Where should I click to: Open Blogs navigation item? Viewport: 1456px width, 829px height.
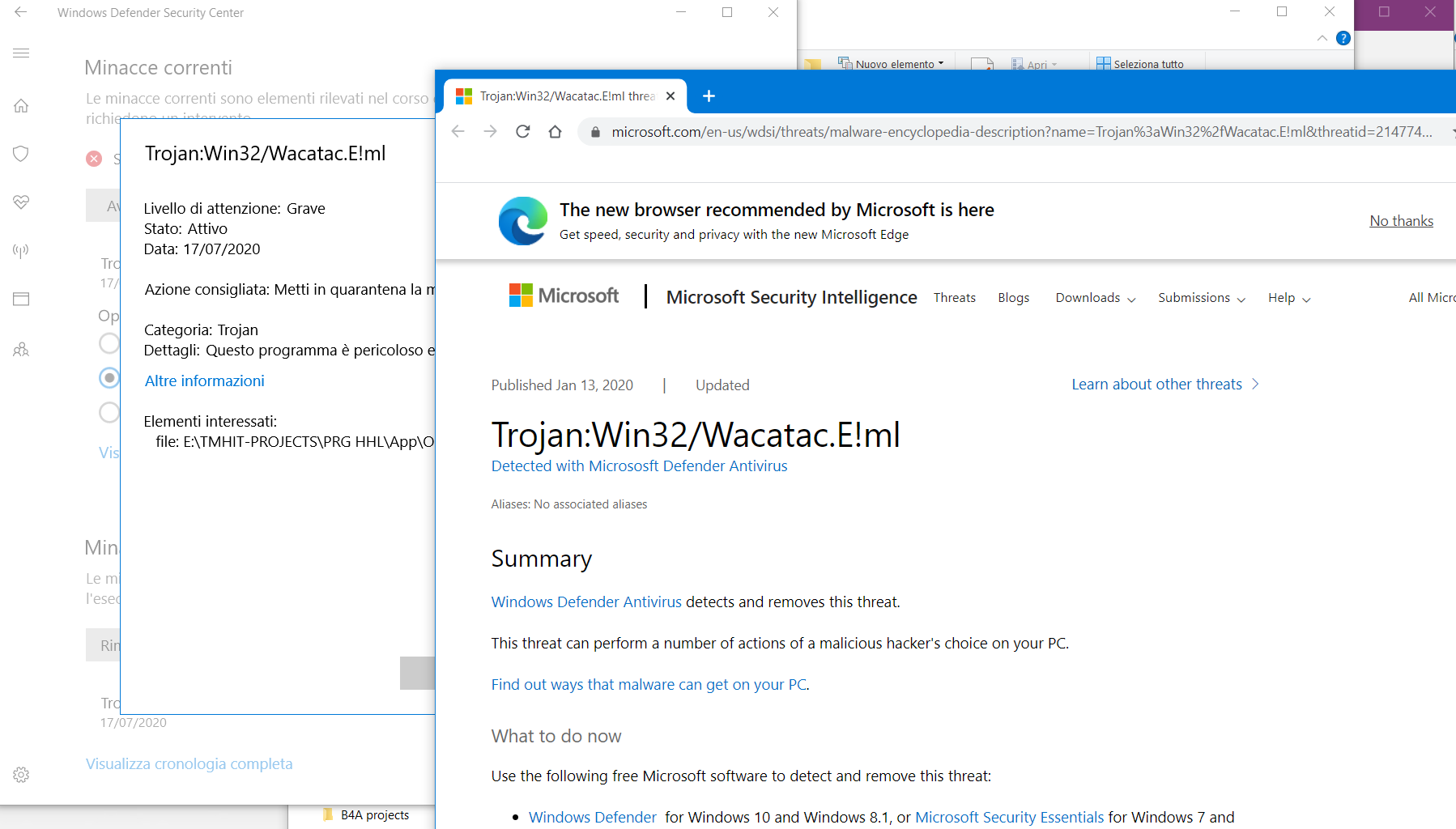(1014, 298)
